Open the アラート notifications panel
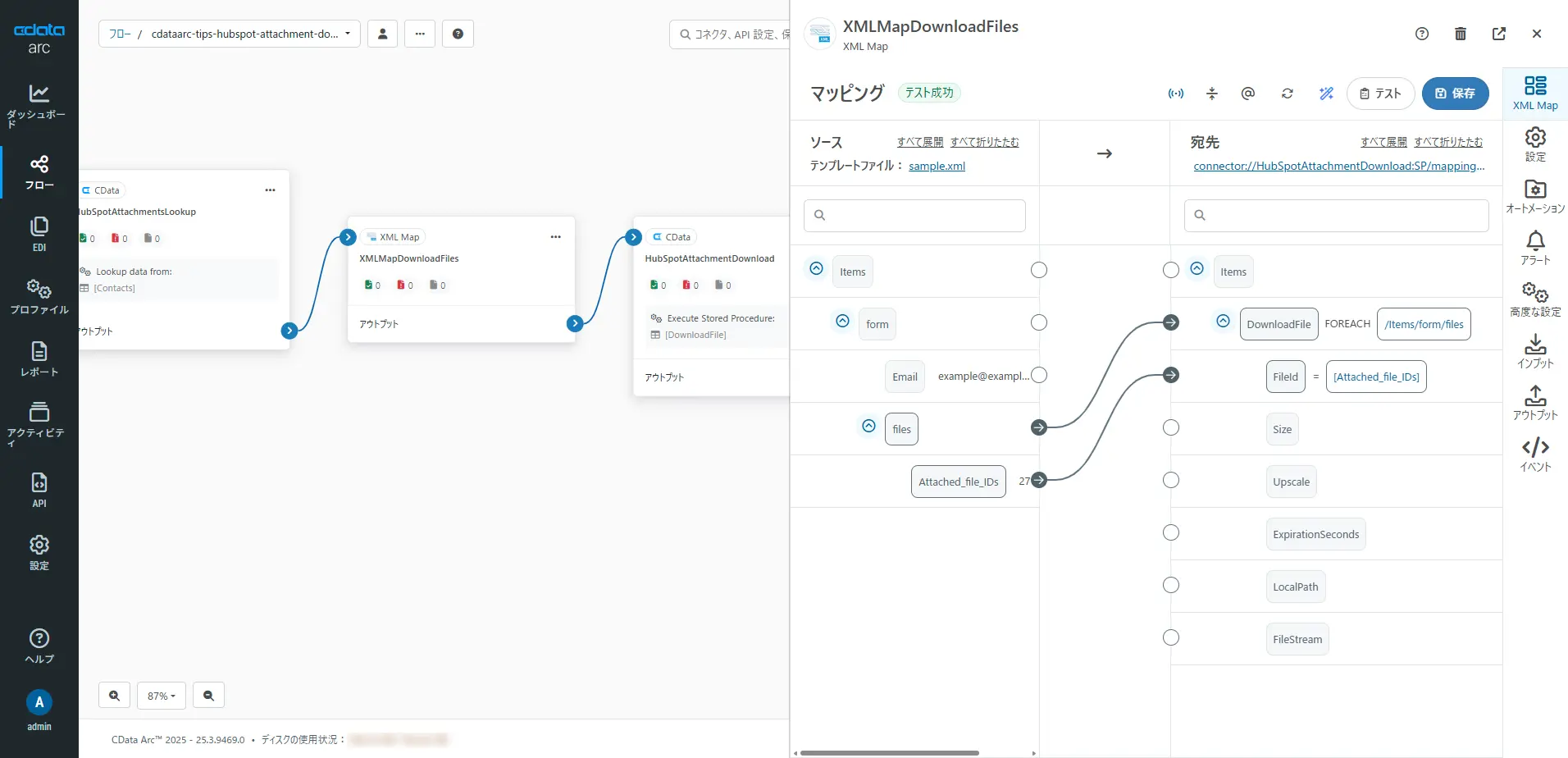This screenshot has height=758, width=1568. pyautogui.click(x=1534, y=245)
